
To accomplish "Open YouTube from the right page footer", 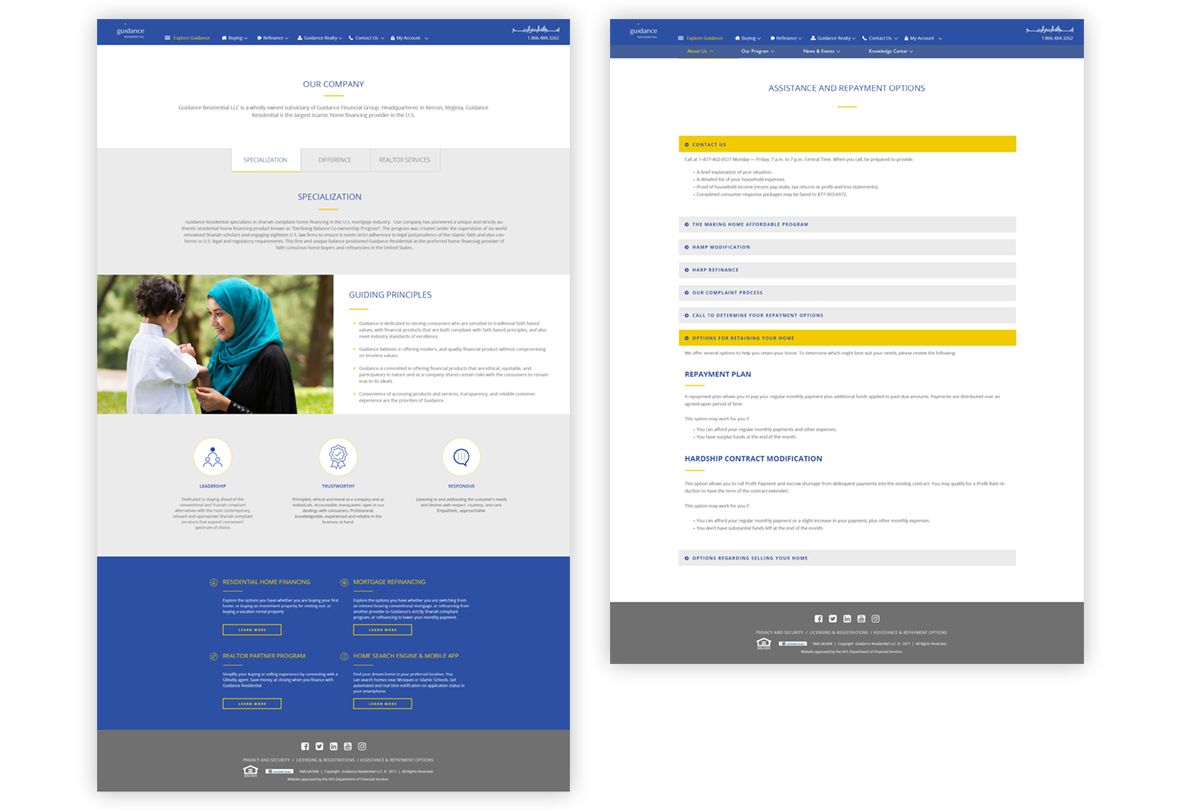I will tap(861, 619).
